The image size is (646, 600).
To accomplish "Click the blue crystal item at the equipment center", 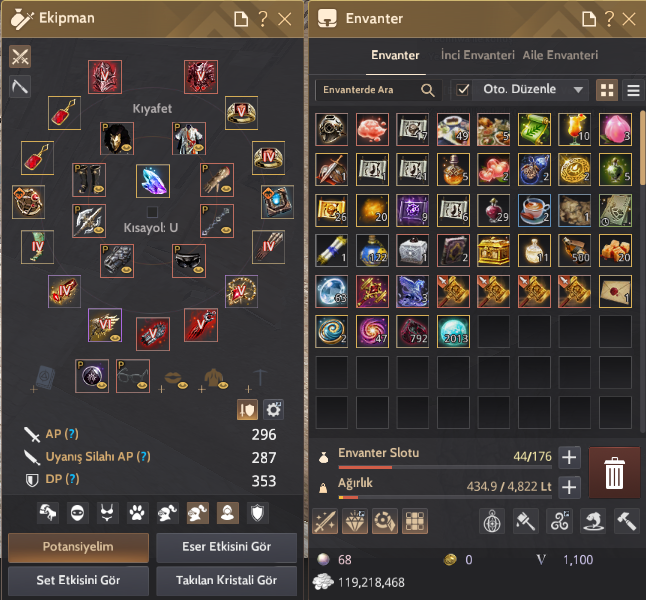I will [153, 181].
